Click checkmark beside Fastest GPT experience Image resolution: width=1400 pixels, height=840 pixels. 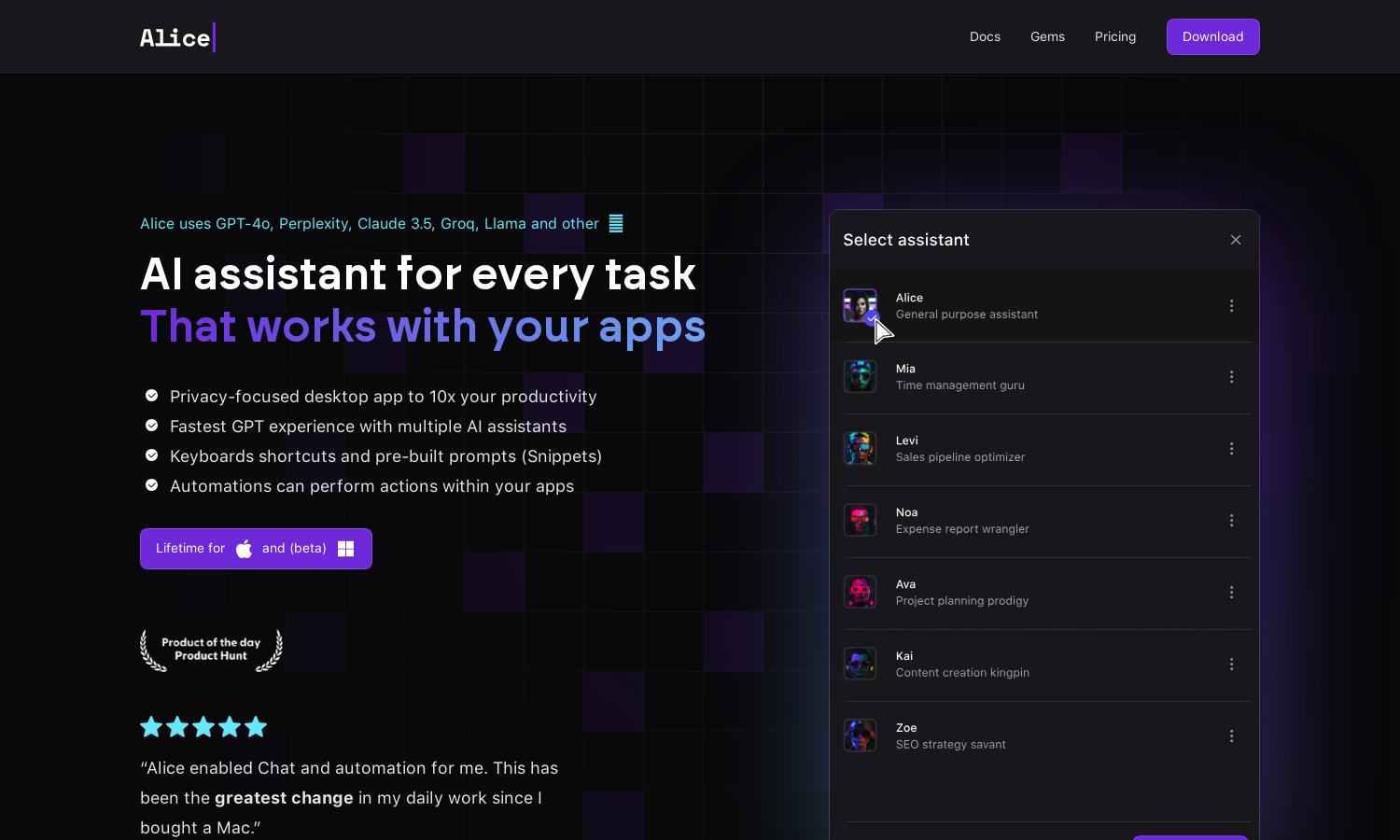click(151, 426)
